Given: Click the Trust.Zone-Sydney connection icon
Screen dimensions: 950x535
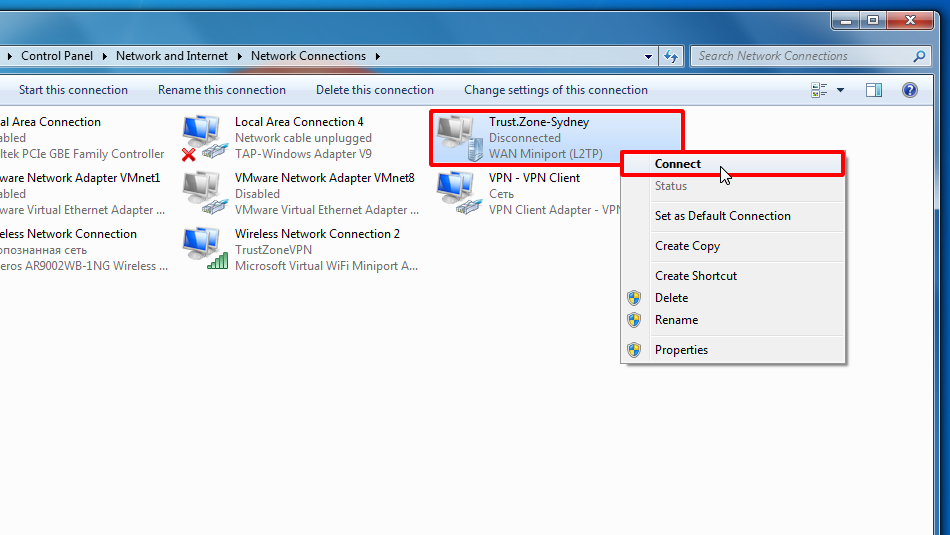Looking at the screenshot, I should tap(457, 138).
